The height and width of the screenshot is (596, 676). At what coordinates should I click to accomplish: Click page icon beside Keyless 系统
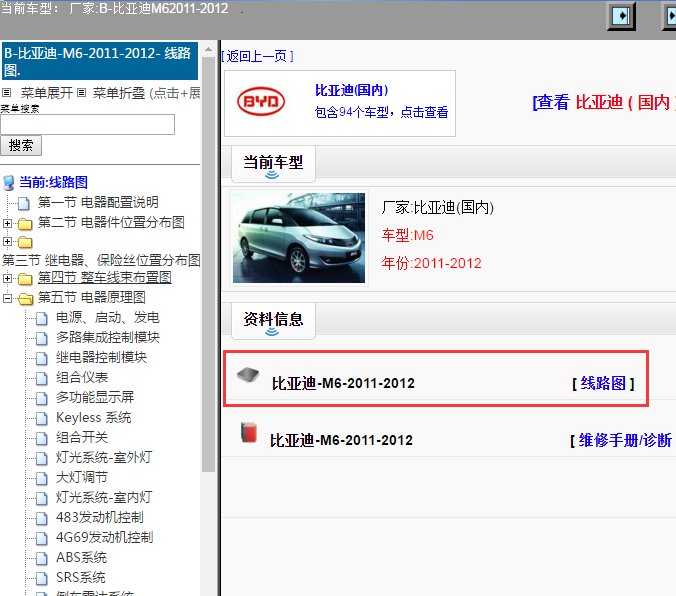tap(42, 418)
